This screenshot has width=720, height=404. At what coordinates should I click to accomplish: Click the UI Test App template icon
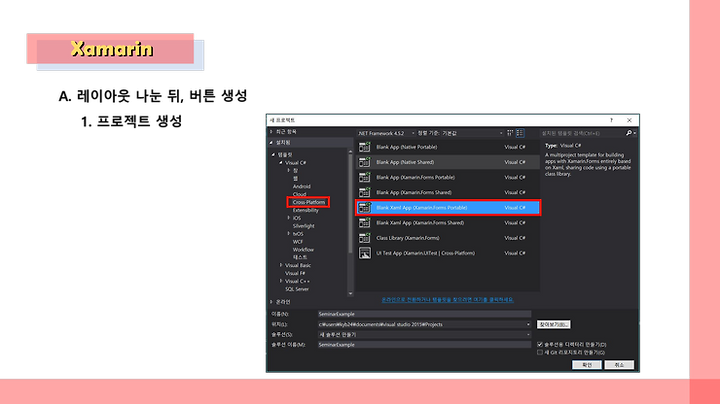pos(365,253)
